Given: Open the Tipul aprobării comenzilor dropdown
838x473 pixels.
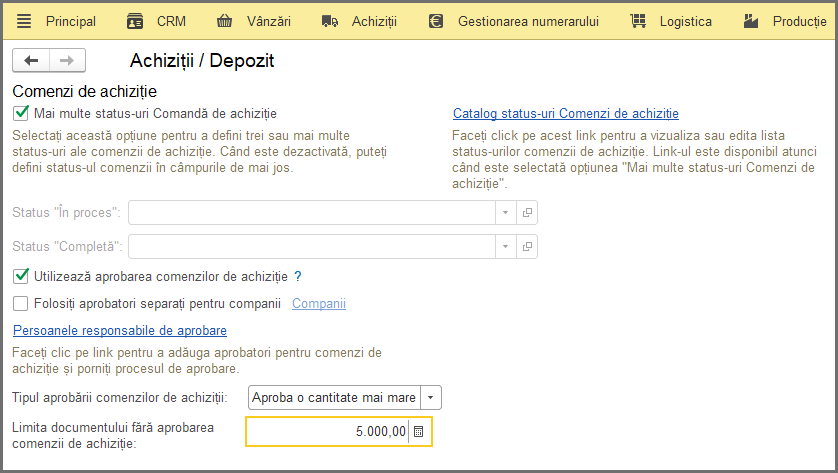Looking at the screenshot, I should click(431, 398).
